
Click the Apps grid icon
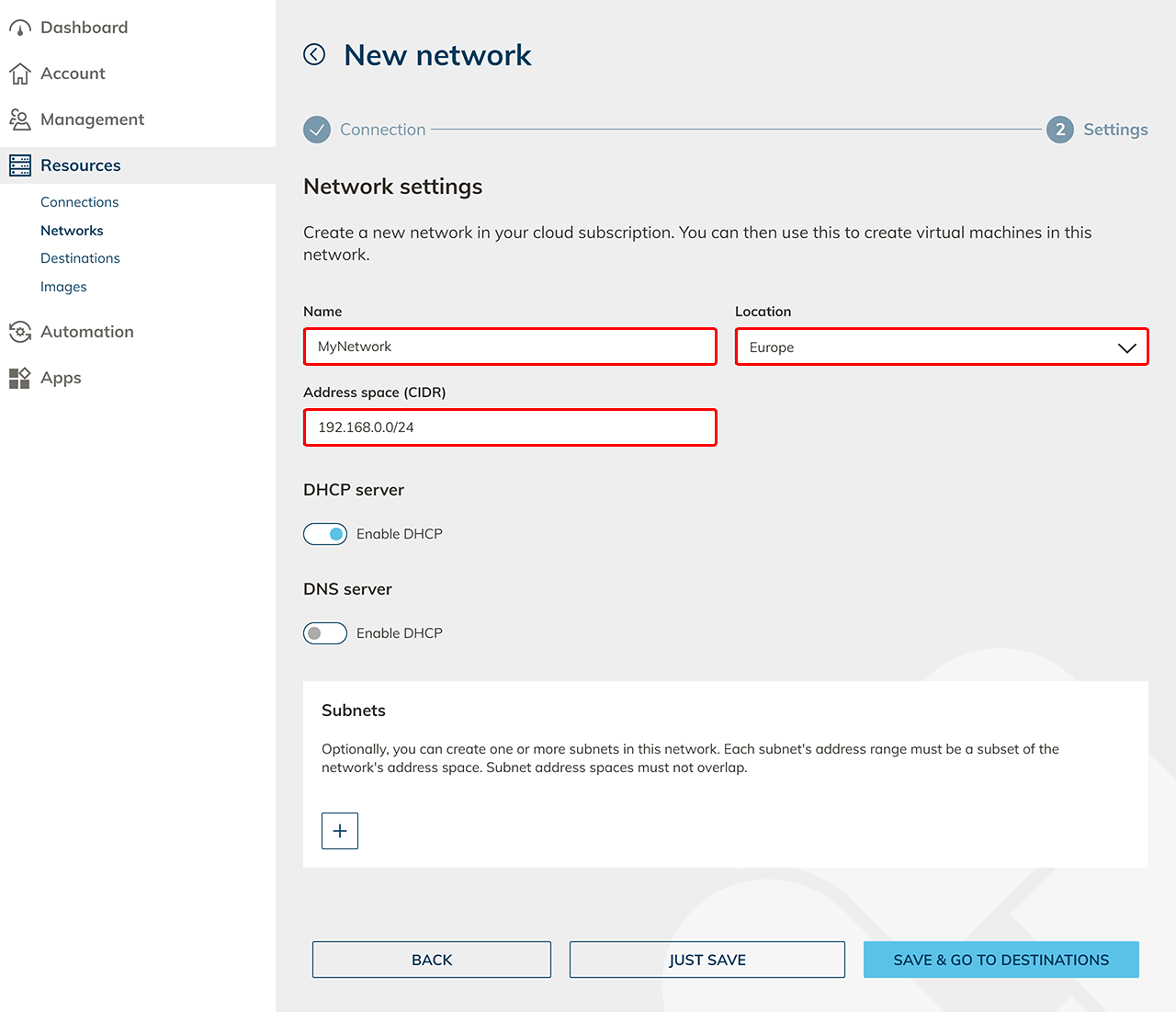tap(19, 378)
